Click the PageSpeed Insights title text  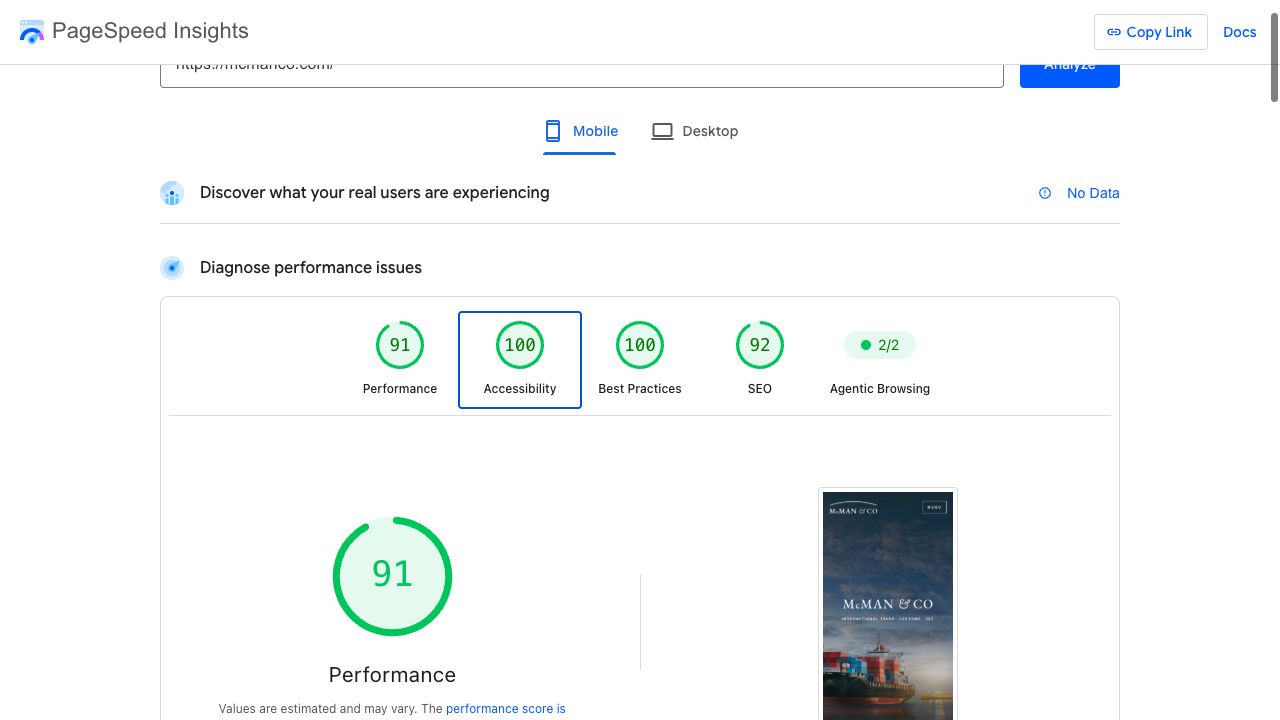pyautogui.click(x=150, y=31)
